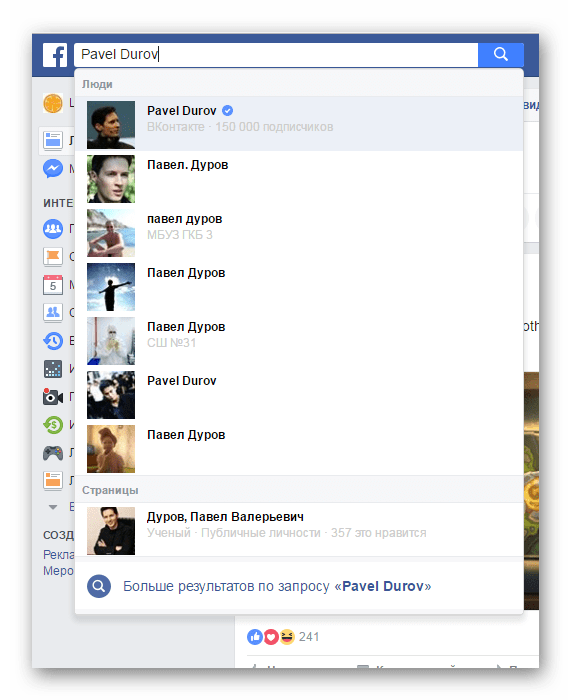Open the News Feed sidebar icon

pos(53,141)
